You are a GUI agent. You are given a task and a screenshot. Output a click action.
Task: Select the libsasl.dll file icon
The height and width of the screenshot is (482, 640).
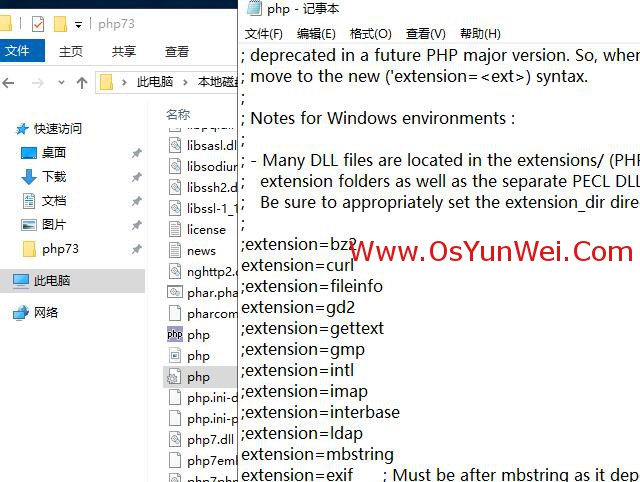click(175, 145)
